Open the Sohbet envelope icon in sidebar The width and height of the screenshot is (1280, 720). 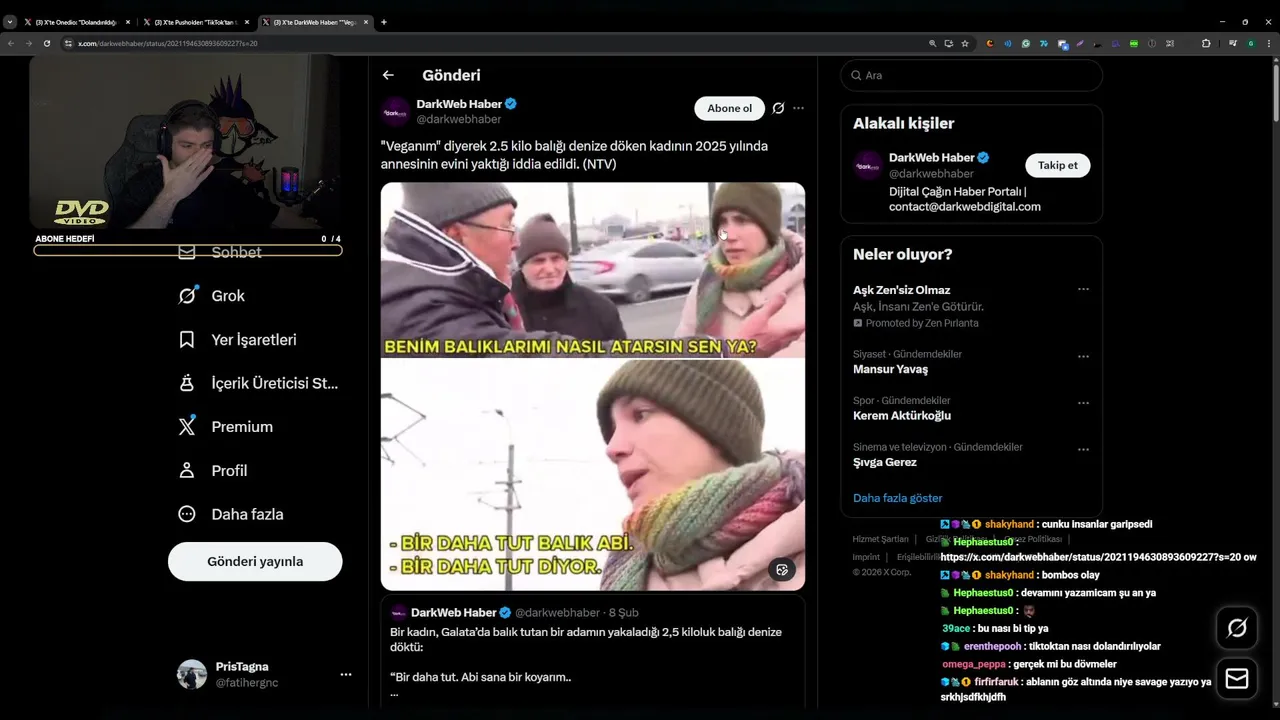[x=187, y=252]
